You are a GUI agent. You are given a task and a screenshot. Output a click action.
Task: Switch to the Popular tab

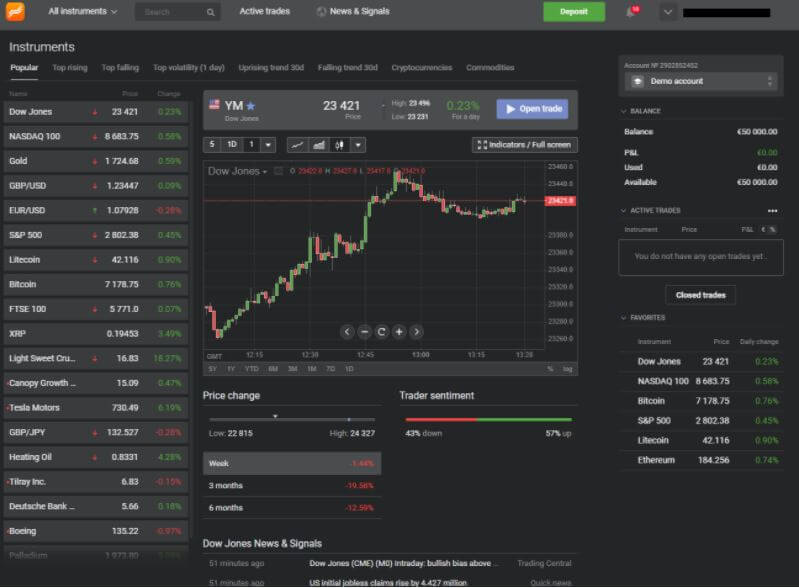pyautogui.click(x=24, y=68)
